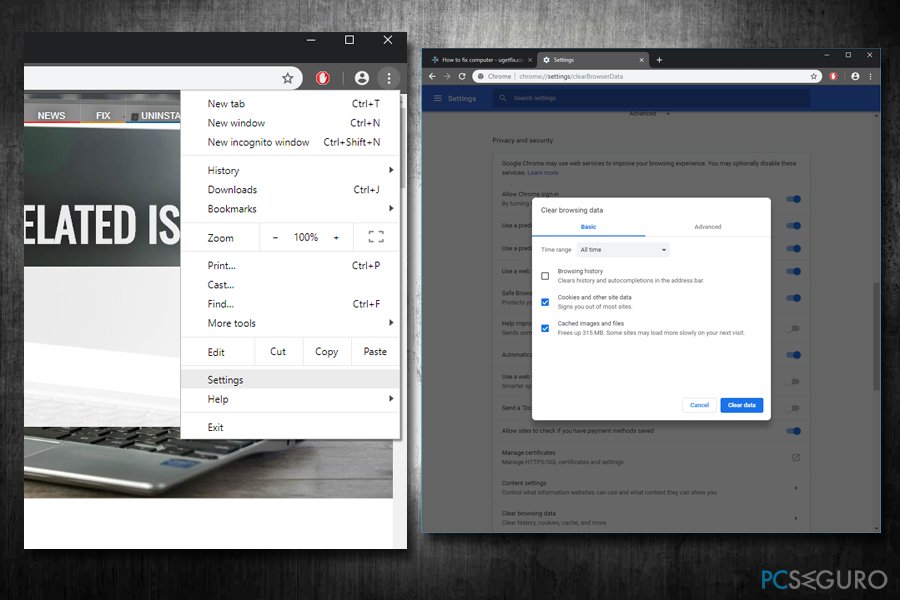
Task: Select New tab from the Chrome menu
Action: (290, 104)
